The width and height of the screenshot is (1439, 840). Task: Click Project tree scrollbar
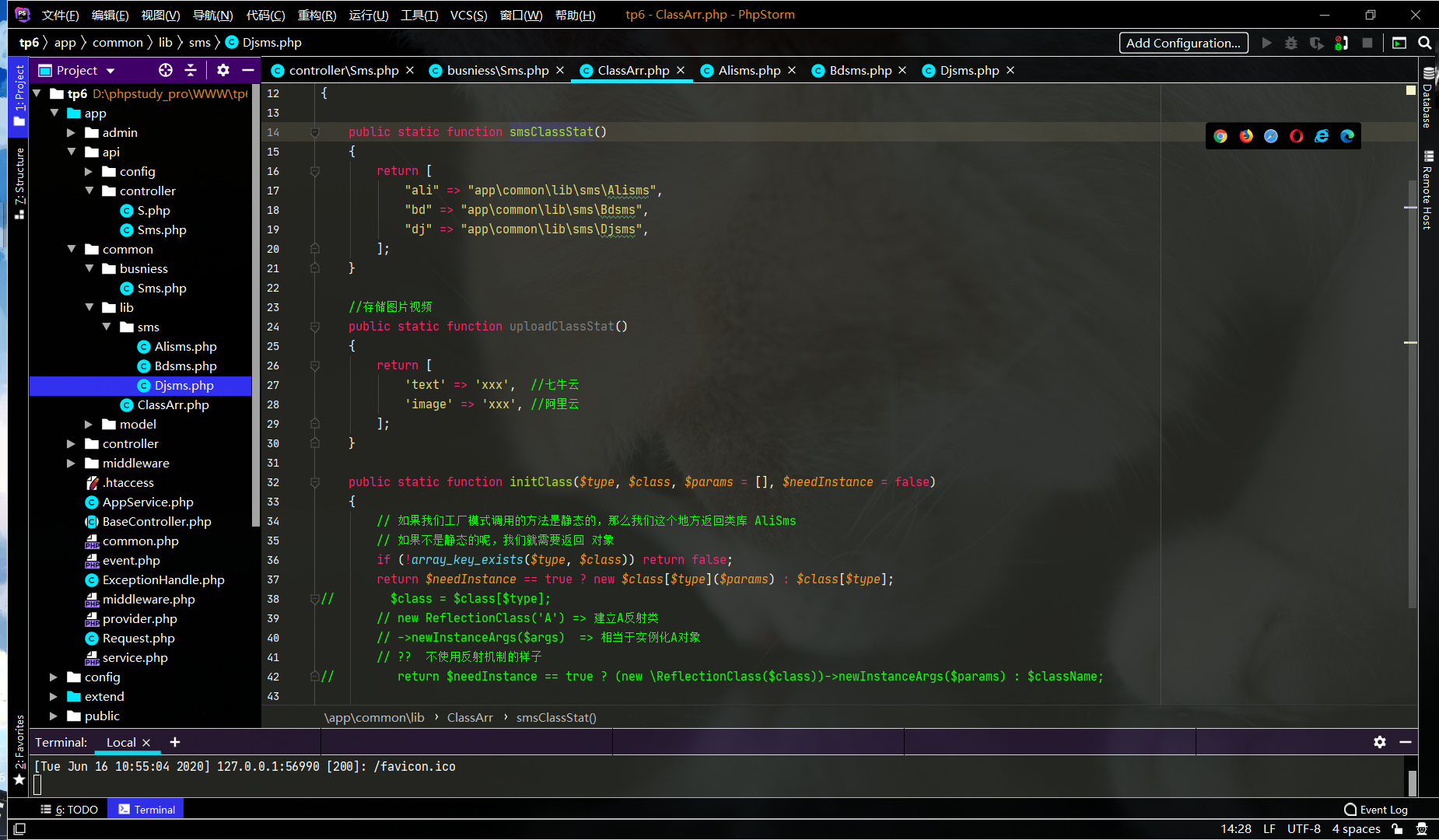[256, 305]
